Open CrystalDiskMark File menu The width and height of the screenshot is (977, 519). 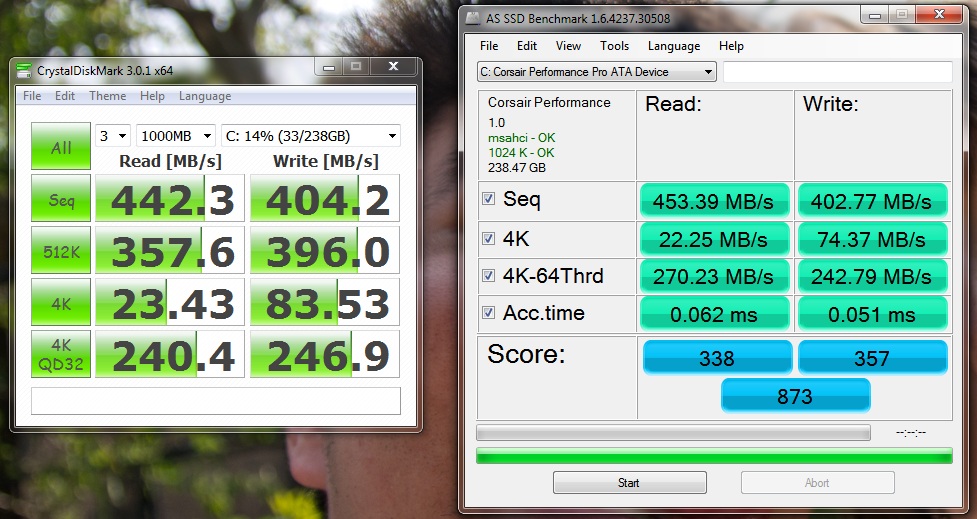[32, 96]
